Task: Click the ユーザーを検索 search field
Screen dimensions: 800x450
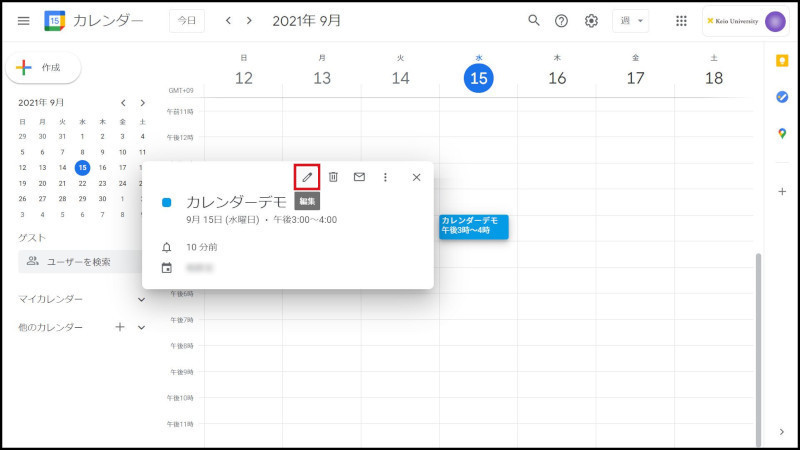Action: point(80,262)
